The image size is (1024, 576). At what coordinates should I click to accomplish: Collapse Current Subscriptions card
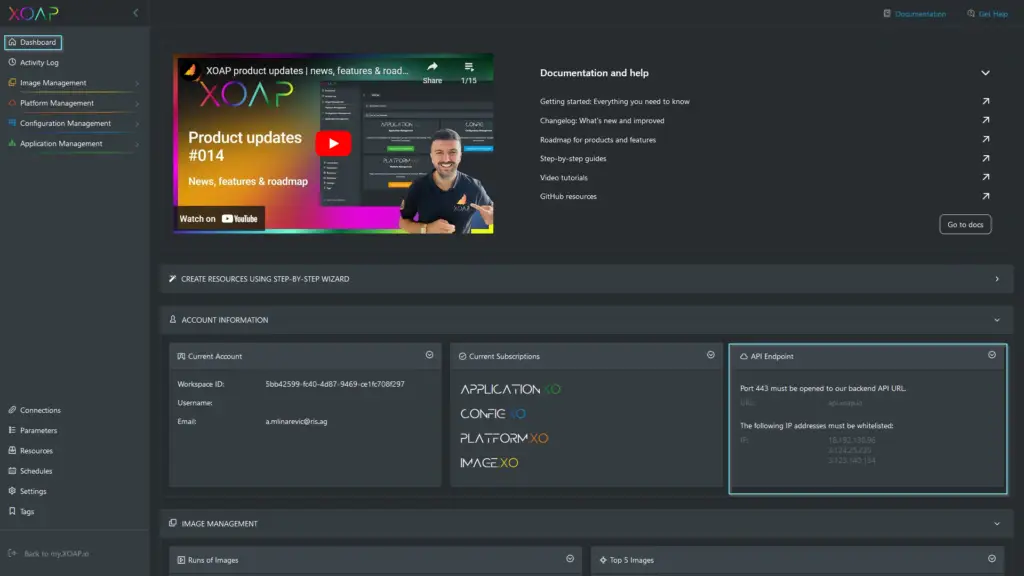(x=711, y=355)
